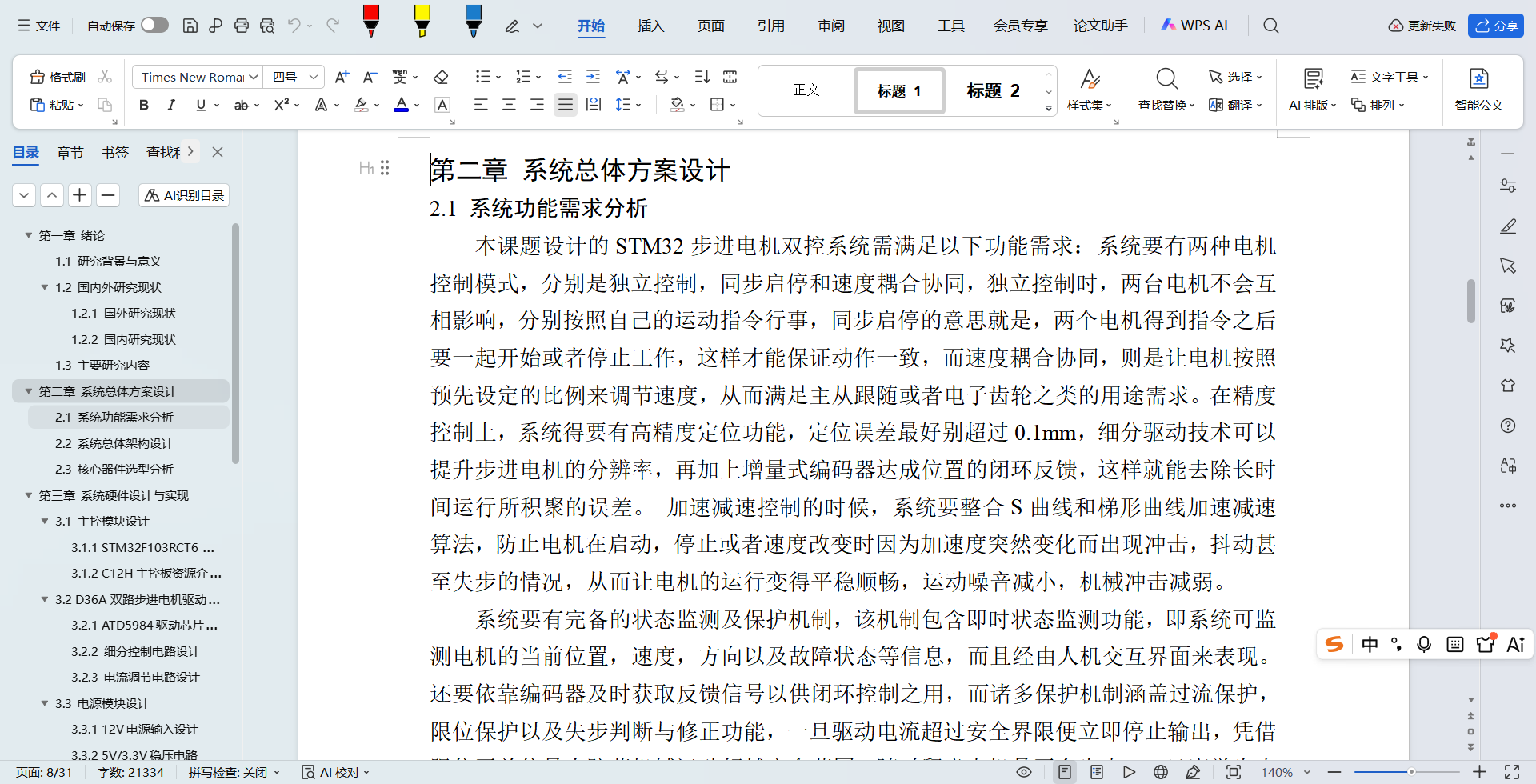Click the superscript X² icon
The width and height of the screenshot is (1536, 784).
pyautogui.click(x=282, y=105)
